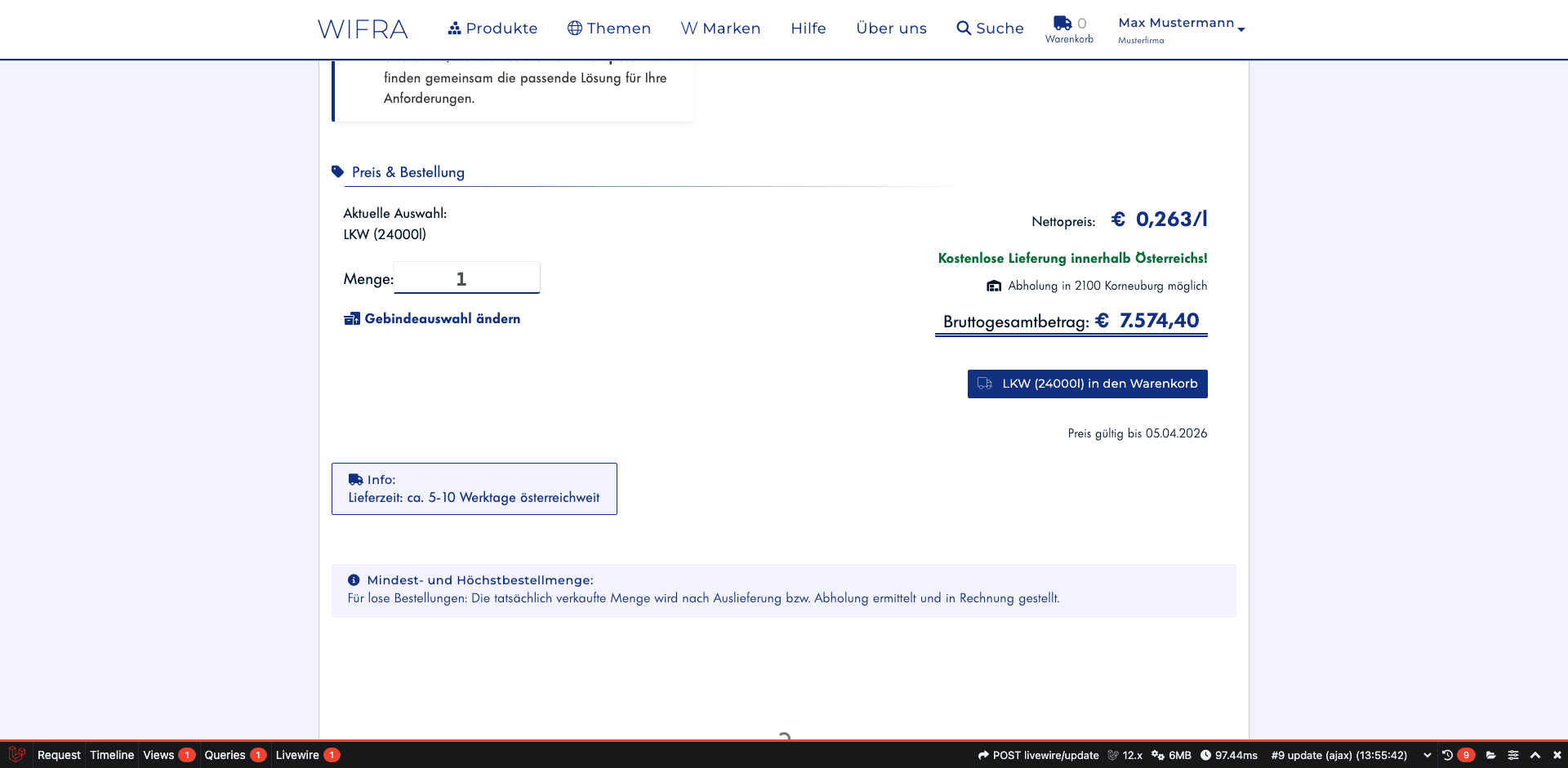Screen dimensions: 1568x768
Task: Close the debug bar with X
Action: tap(1557, 755)
